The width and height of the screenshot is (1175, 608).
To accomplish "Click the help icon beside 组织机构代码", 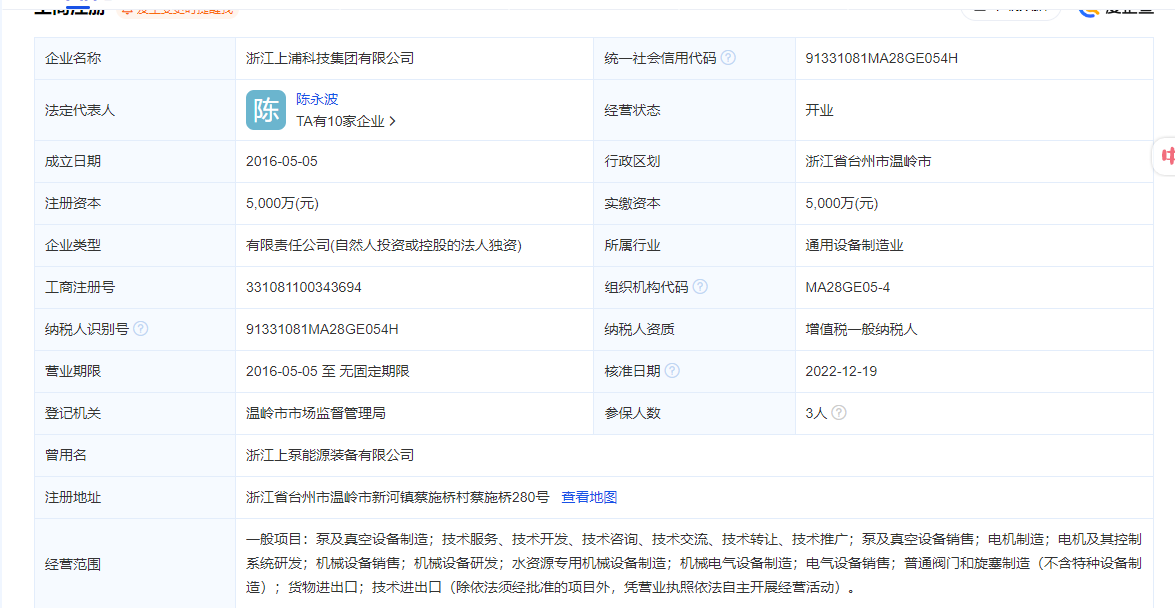I will point(700,287).
